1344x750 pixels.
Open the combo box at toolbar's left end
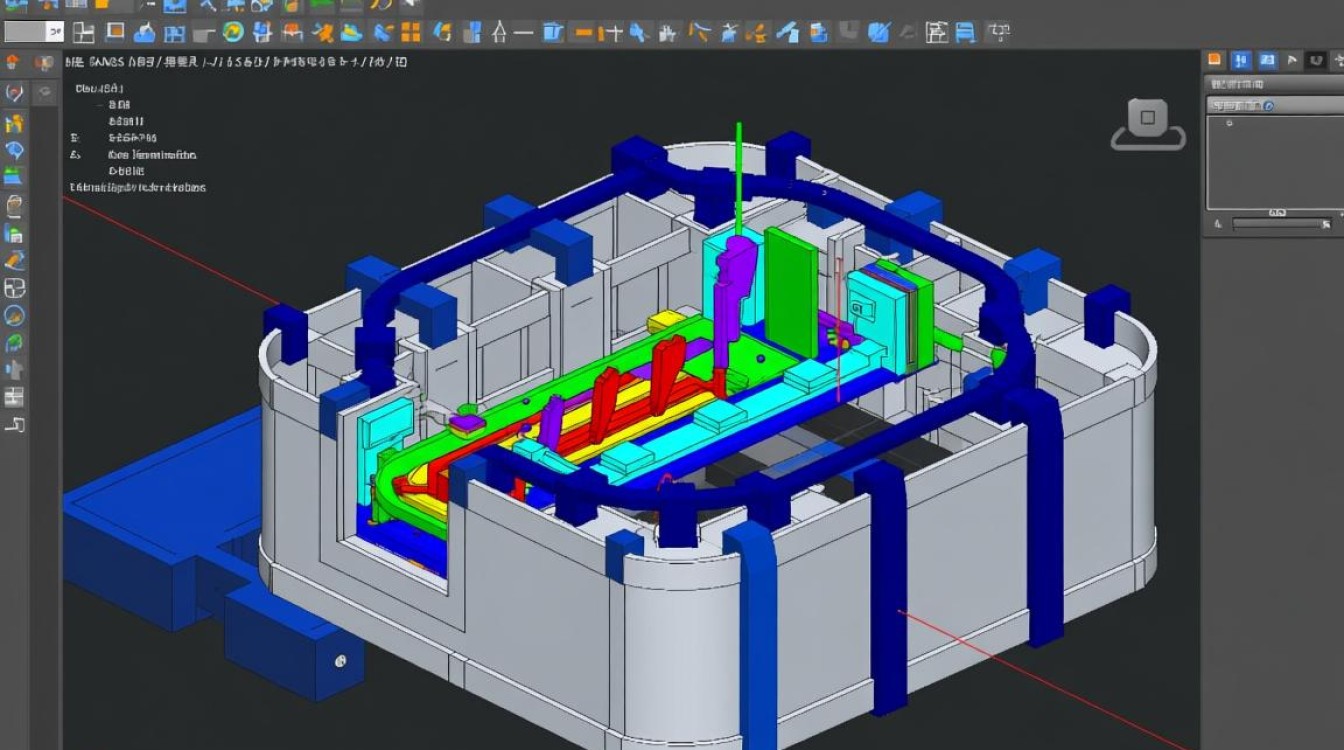pos(32,32)
